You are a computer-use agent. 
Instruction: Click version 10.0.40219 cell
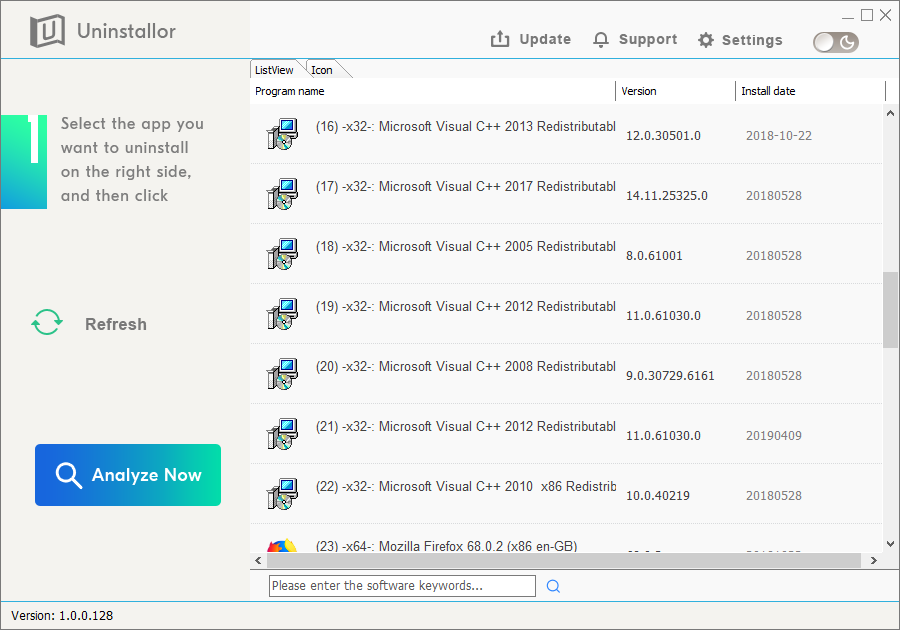click(x=657, y=496)
